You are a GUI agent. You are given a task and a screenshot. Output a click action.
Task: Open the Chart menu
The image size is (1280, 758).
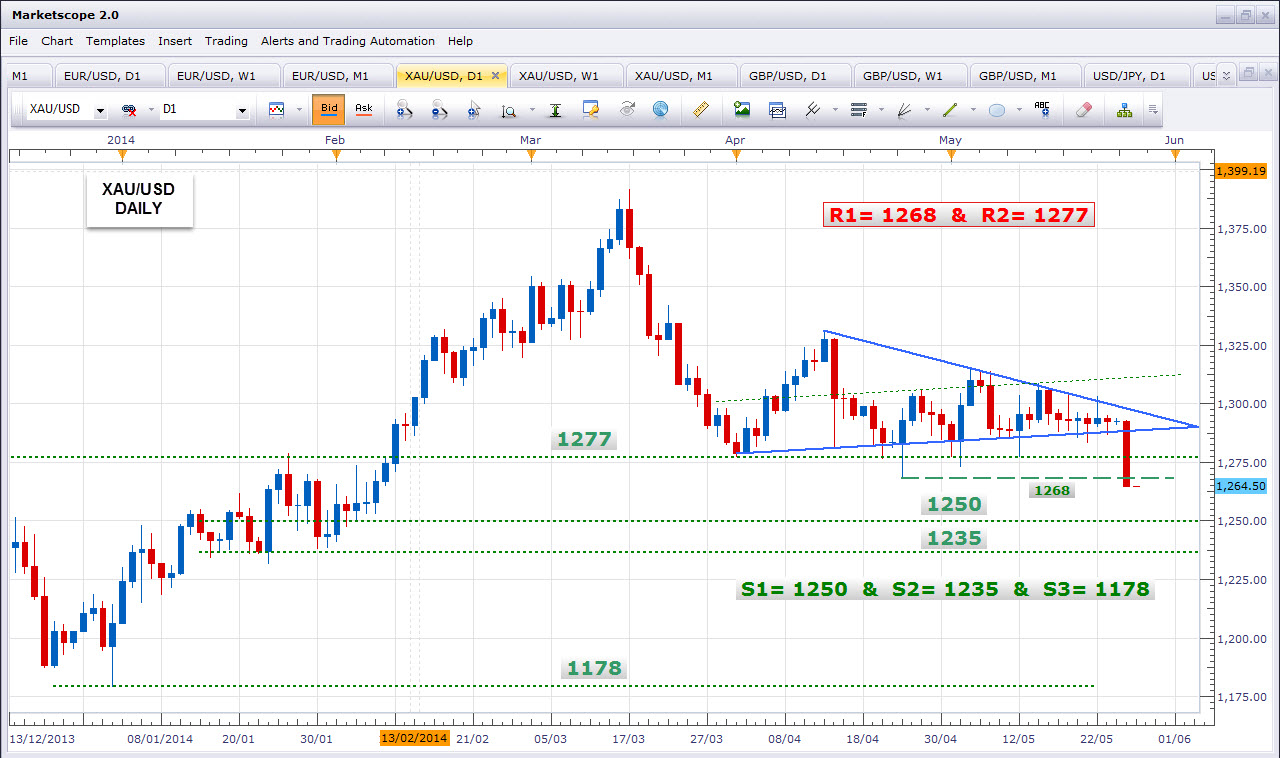[57, 41]
